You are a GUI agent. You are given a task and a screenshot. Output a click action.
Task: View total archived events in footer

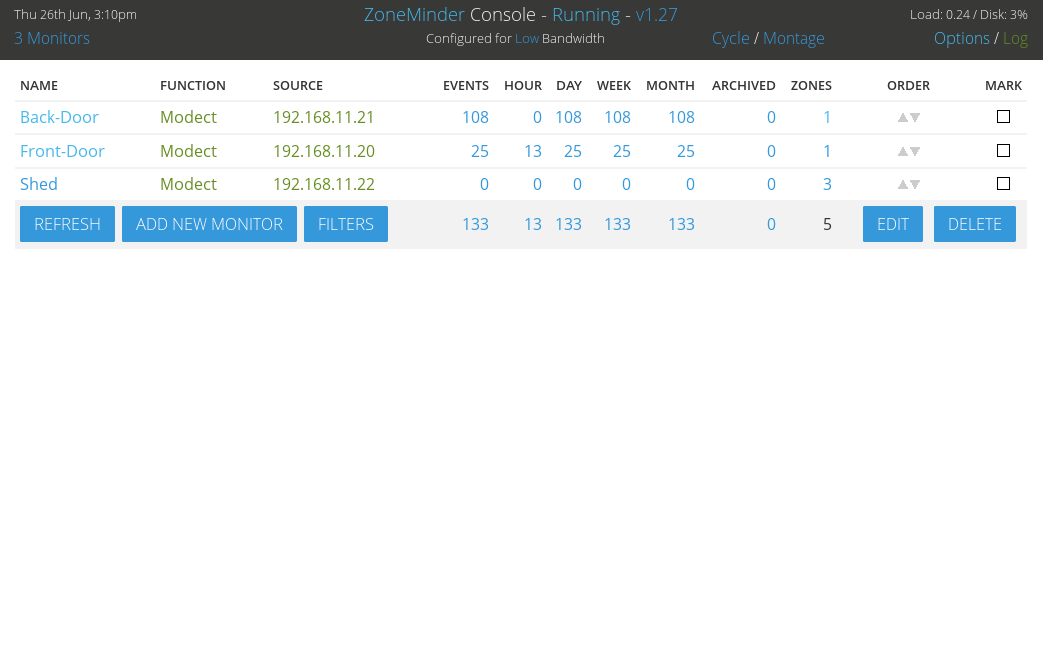771,224
